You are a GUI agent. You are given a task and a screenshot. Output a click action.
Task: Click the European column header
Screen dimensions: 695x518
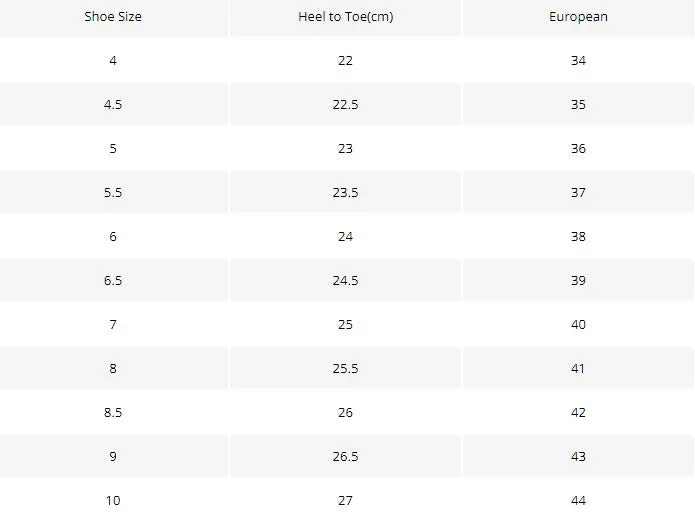[x=578, y=17]
